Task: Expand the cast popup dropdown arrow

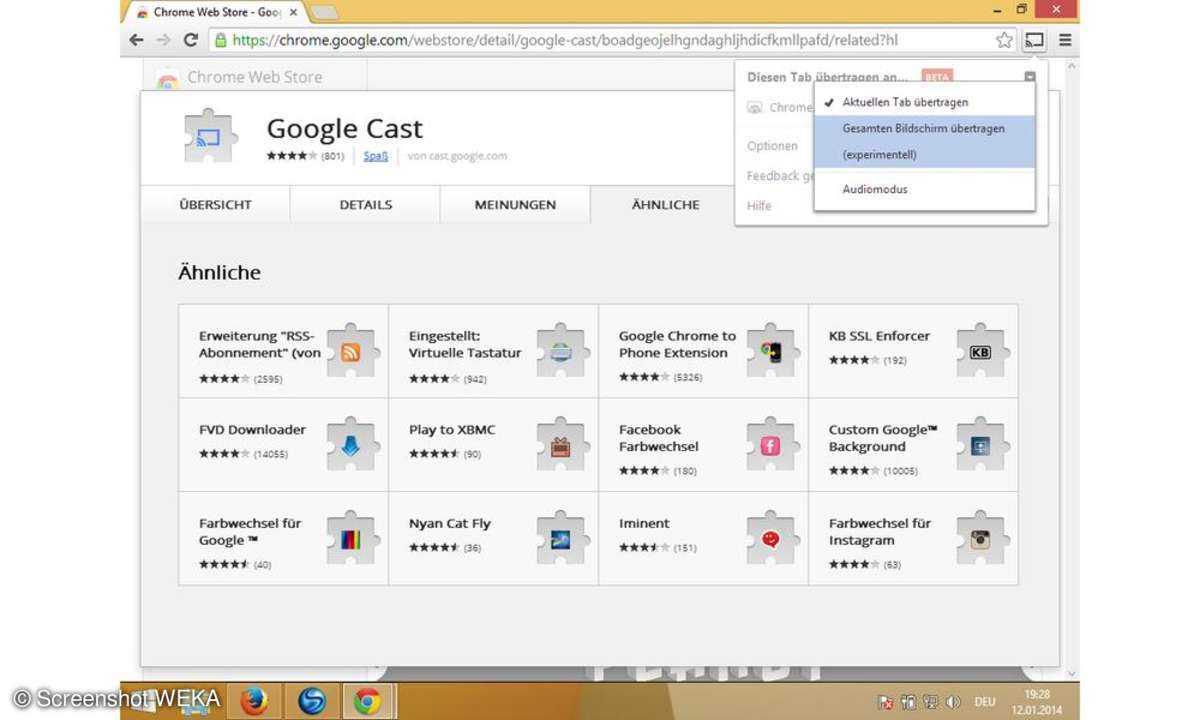Action: (1029, 77)
